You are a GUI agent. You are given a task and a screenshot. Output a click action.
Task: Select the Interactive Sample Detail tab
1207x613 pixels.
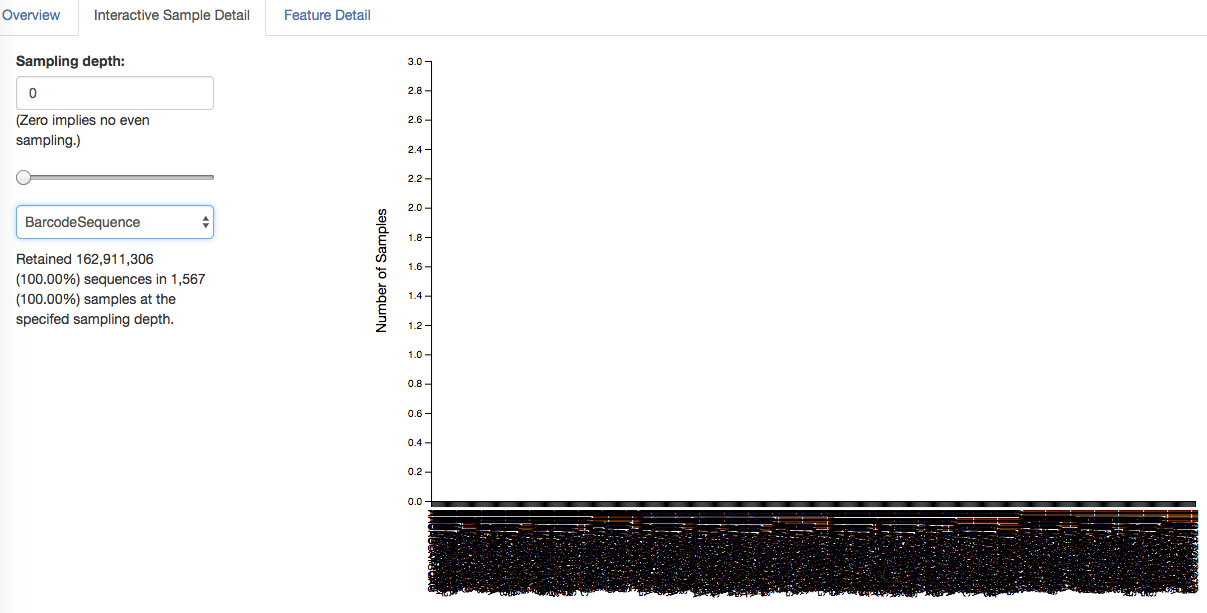[x=170, y=15]
